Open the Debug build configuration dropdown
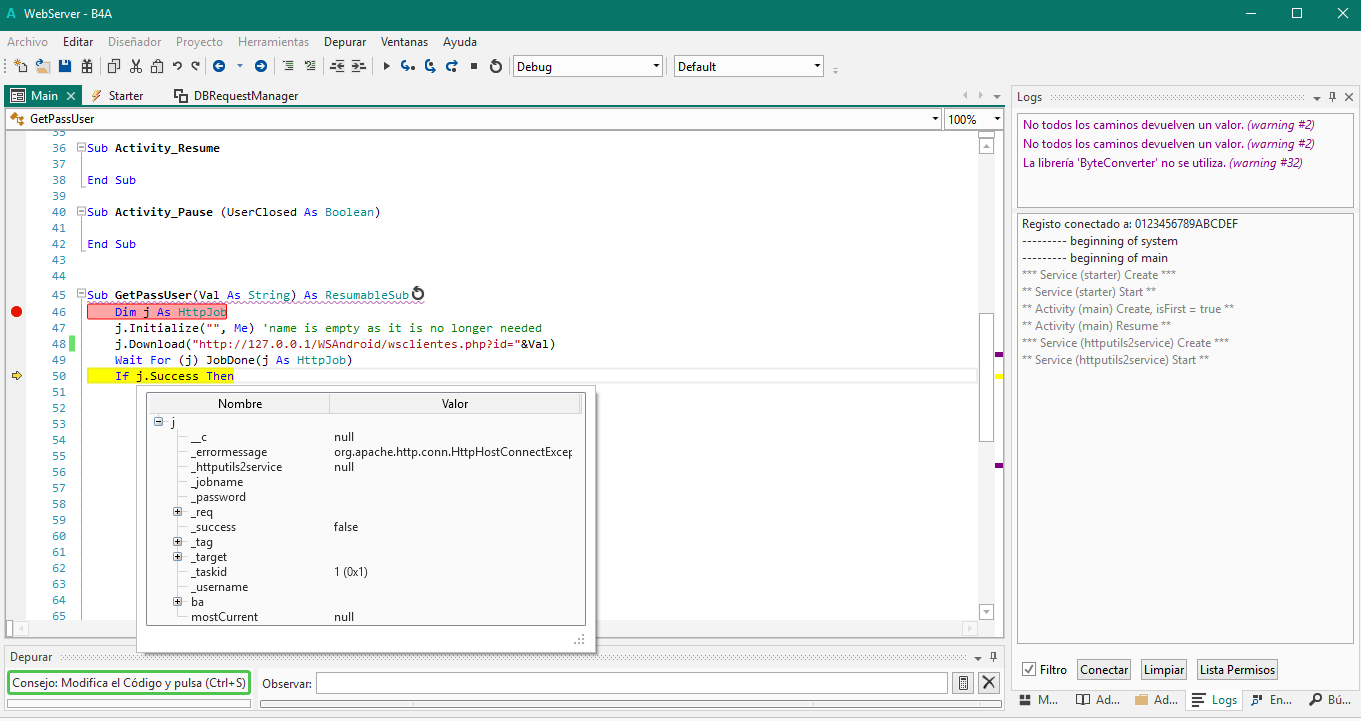The height and width of the screenshot is (721, 1361). click(657, 67)
